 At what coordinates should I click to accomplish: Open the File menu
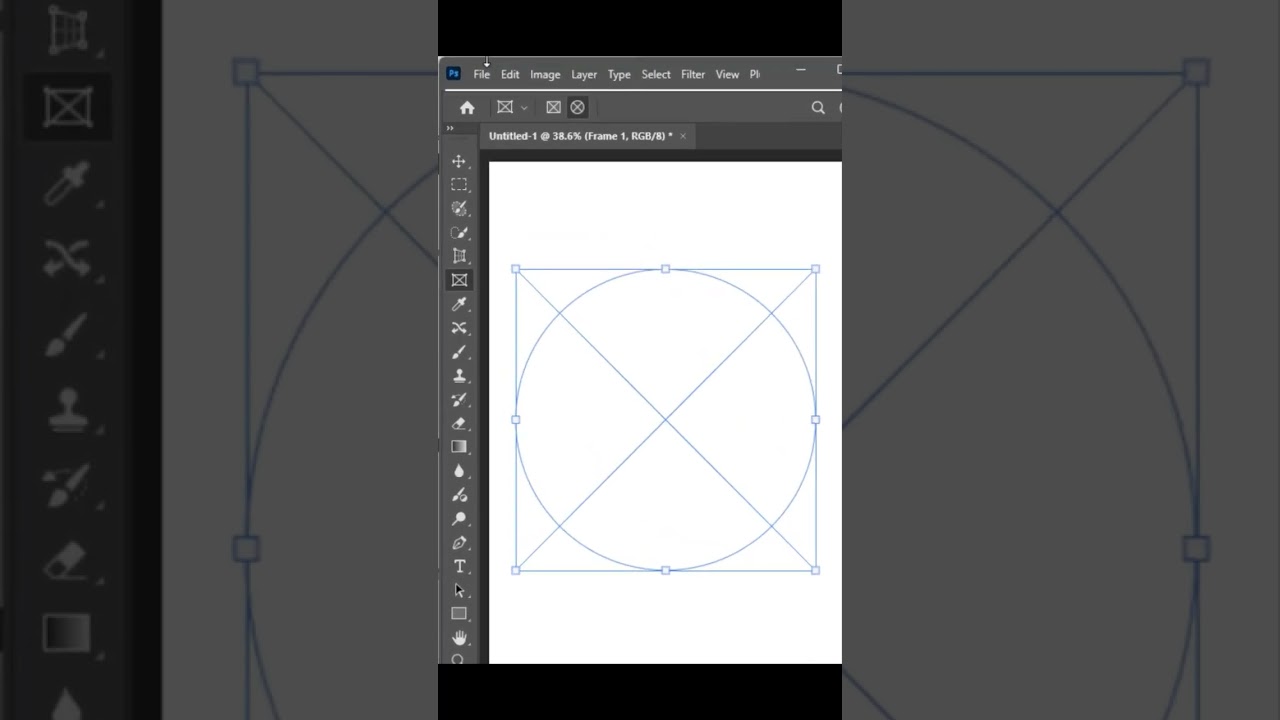coord(482,74)
